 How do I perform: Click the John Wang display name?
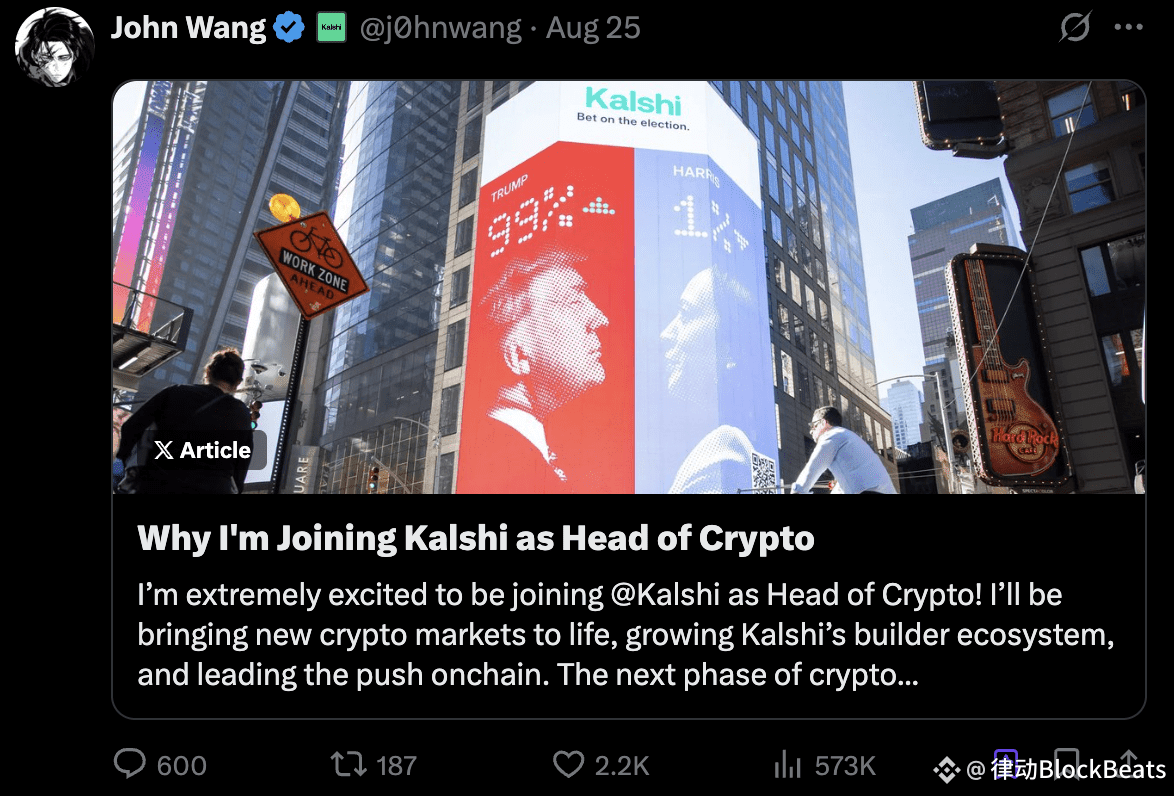[x=188, y=28]
